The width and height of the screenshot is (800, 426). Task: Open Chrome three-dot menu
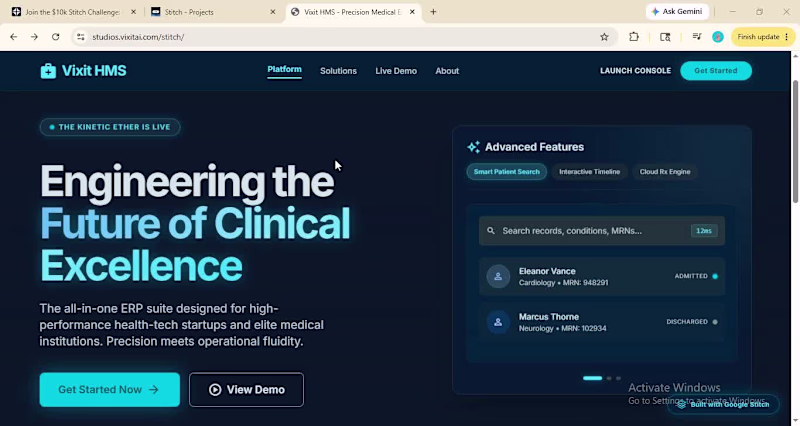coord(787,37)
